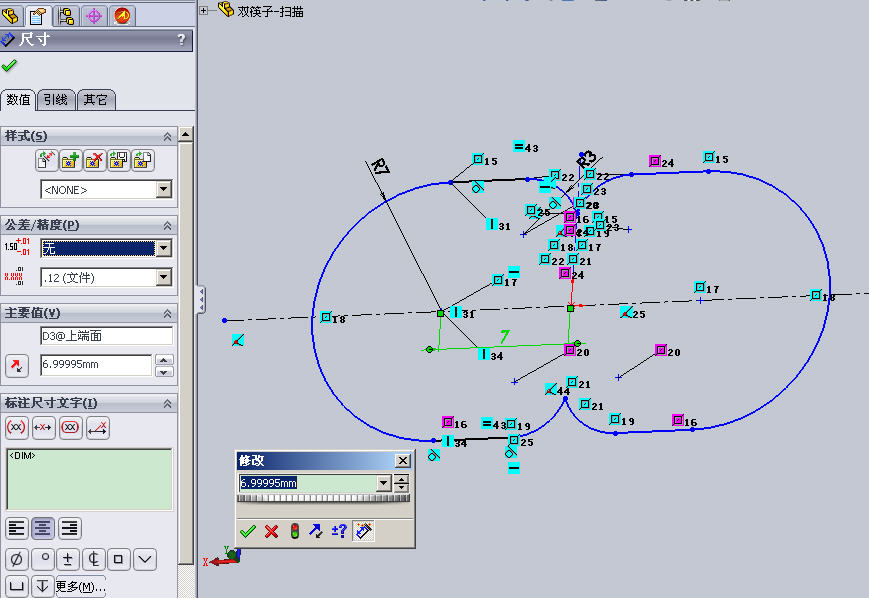Image resolution: width=869 pixels, height=598 pixels.
Task: Switch to the 引线 tab
Action: tap(56, 100)
